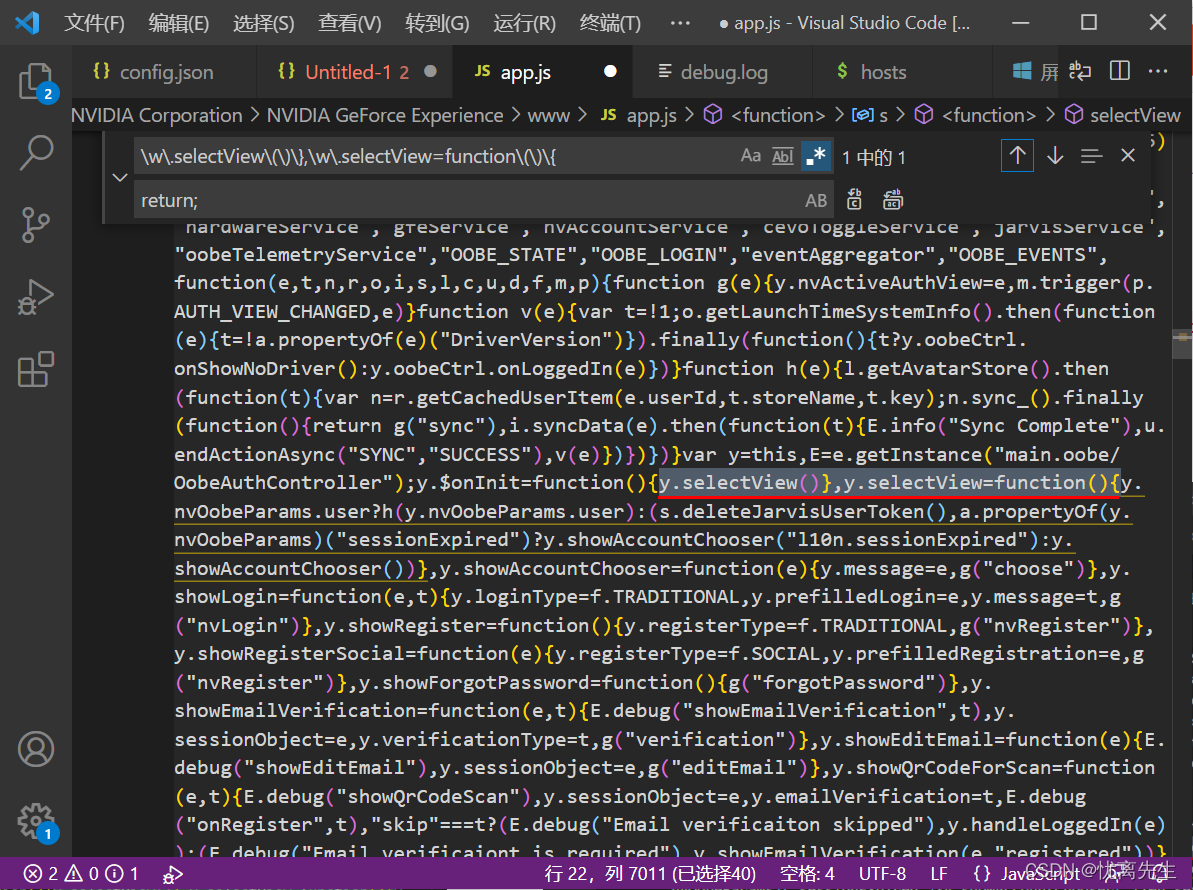Open title bar overflow menu ellipsis
The height and width of the screenshot is (890, 1193).
pos(680,23)
